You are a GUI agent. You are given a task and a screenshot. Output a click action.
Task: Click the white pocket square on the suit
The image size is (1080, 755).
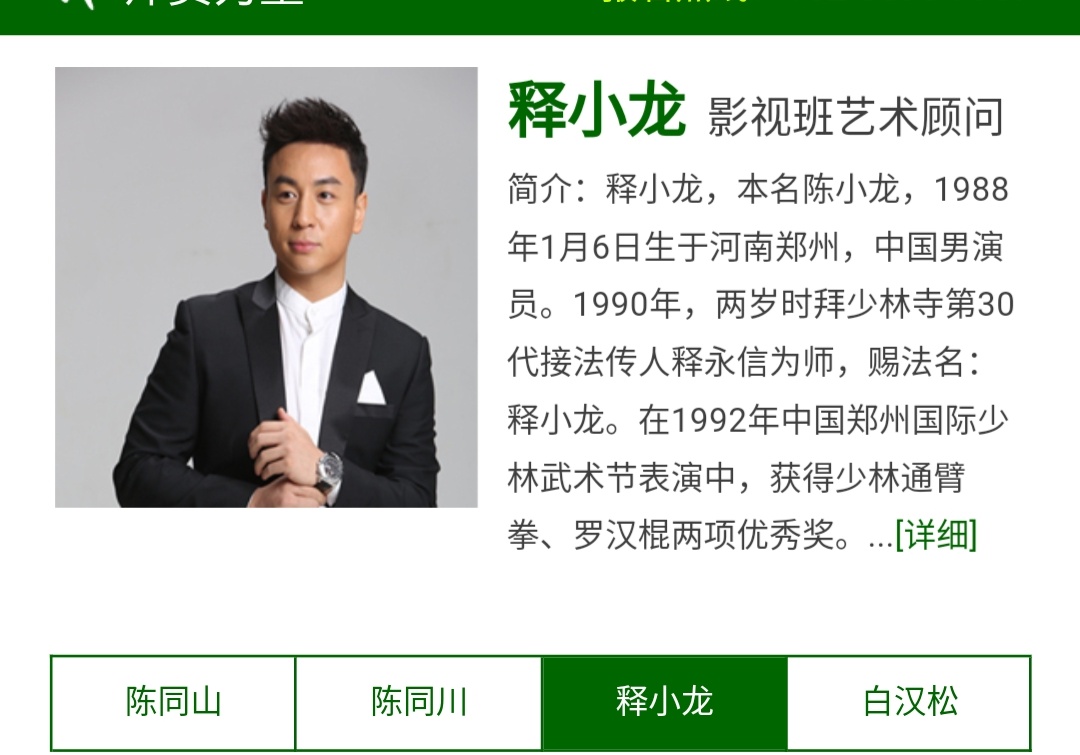tap(371, 387)
